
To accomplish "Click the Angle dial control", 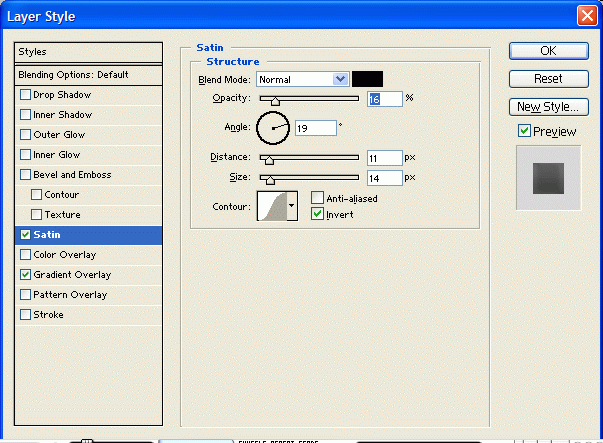I will coord(273,128).
